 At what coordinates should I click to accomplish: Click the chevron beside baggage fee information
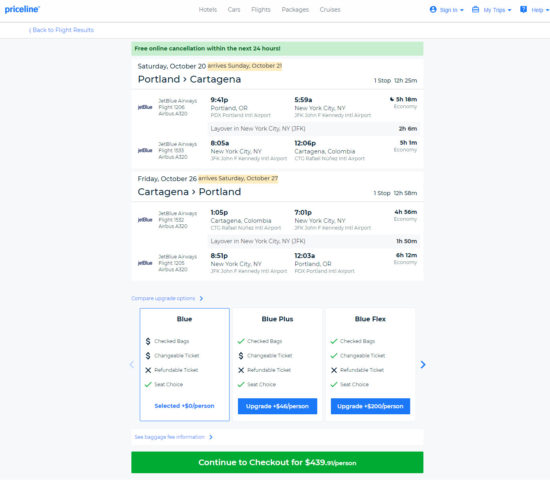point(211,437)
